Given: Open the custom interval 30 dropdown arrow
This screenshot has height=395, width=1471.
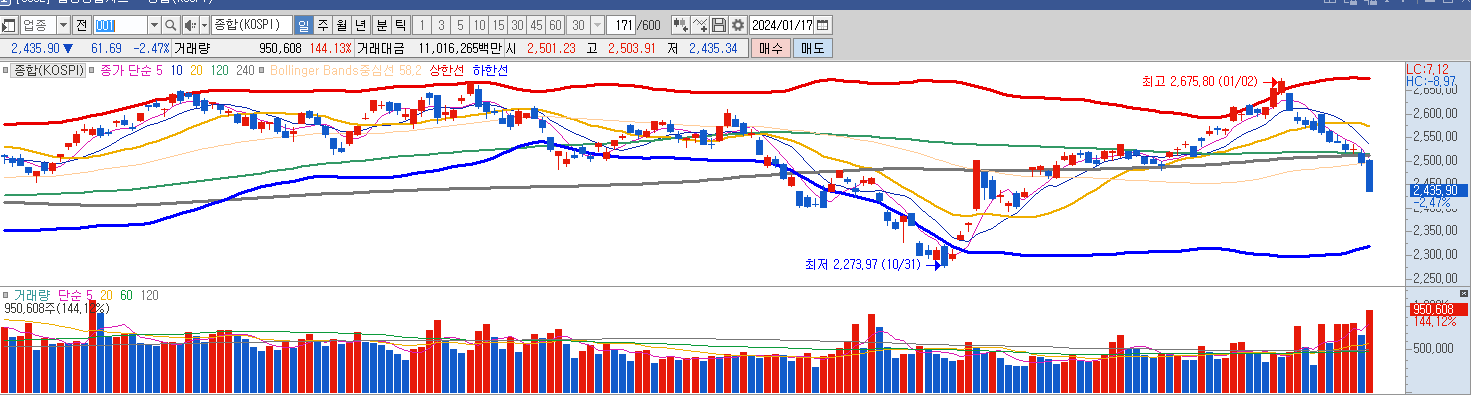Looking at the screenshot, I should click(597, 25).
